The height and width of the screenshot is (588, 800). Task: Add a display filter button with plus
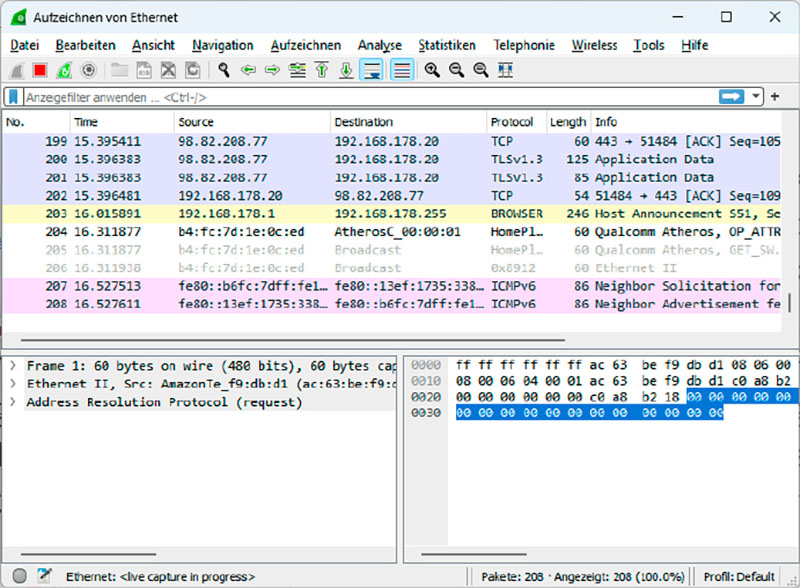[775, 96]
